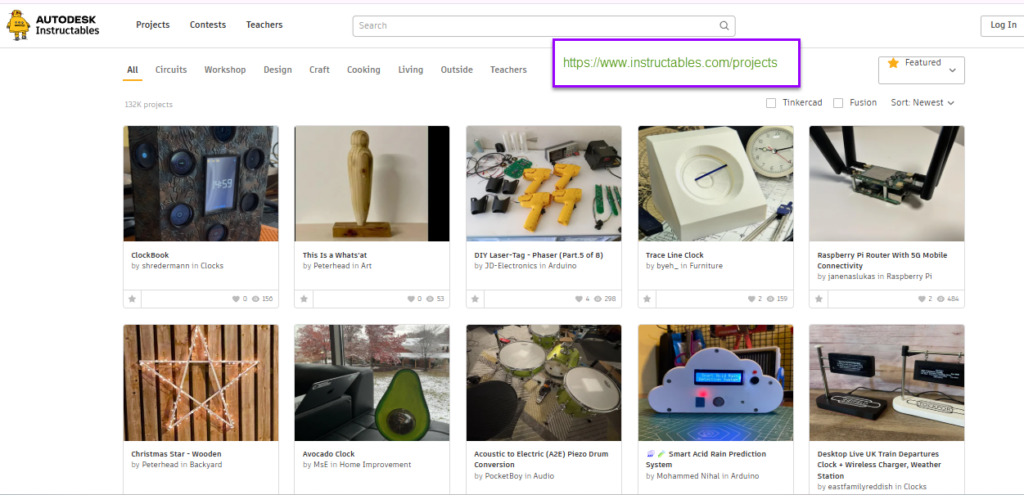Enable the Tinkercad filter checkbox
The width and height of the screenshot is (1024, 495).
click(771, 102)
